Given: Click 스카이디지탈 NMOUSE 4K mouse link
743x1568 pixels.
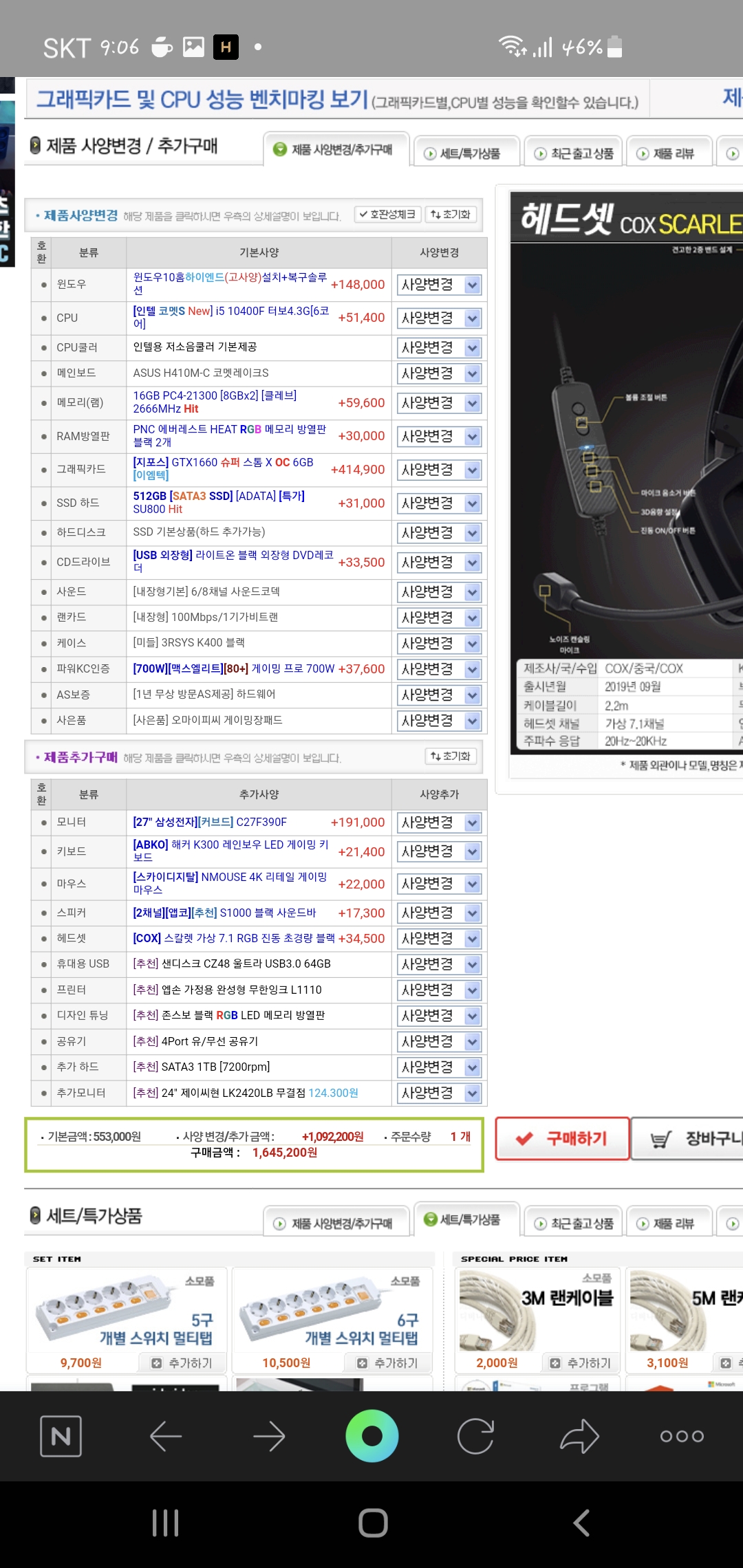Looking at the screenshot, I should pos(230,883).
